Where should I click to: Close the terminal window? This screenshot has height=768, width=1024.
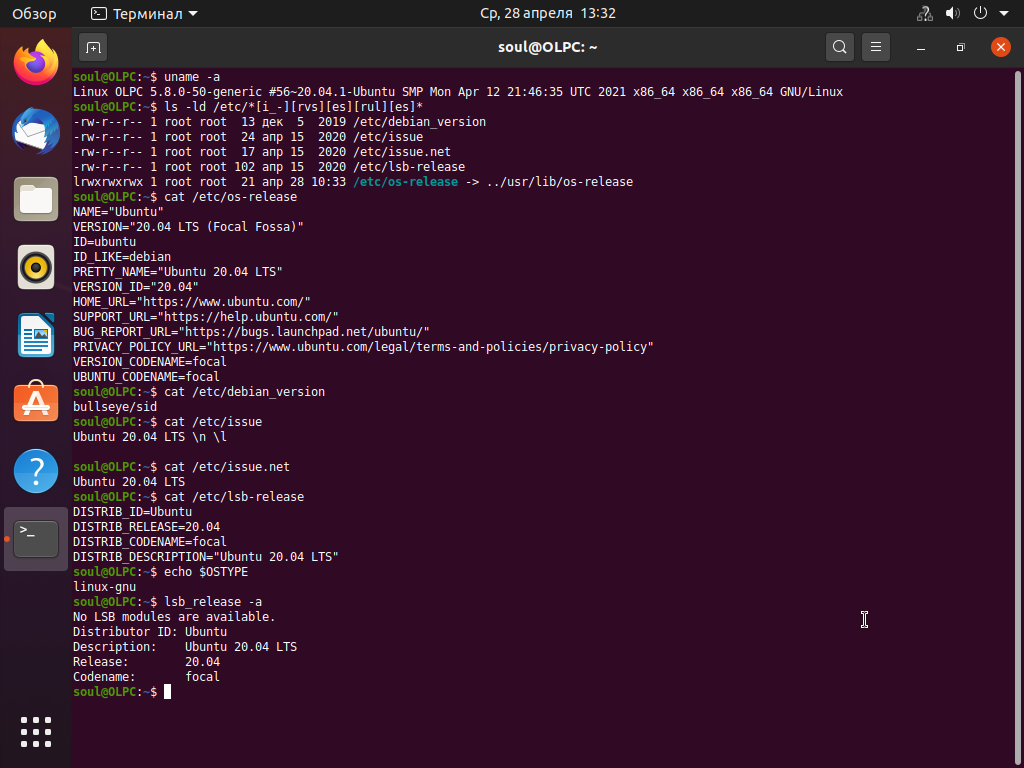click(x=1000, y=47)
